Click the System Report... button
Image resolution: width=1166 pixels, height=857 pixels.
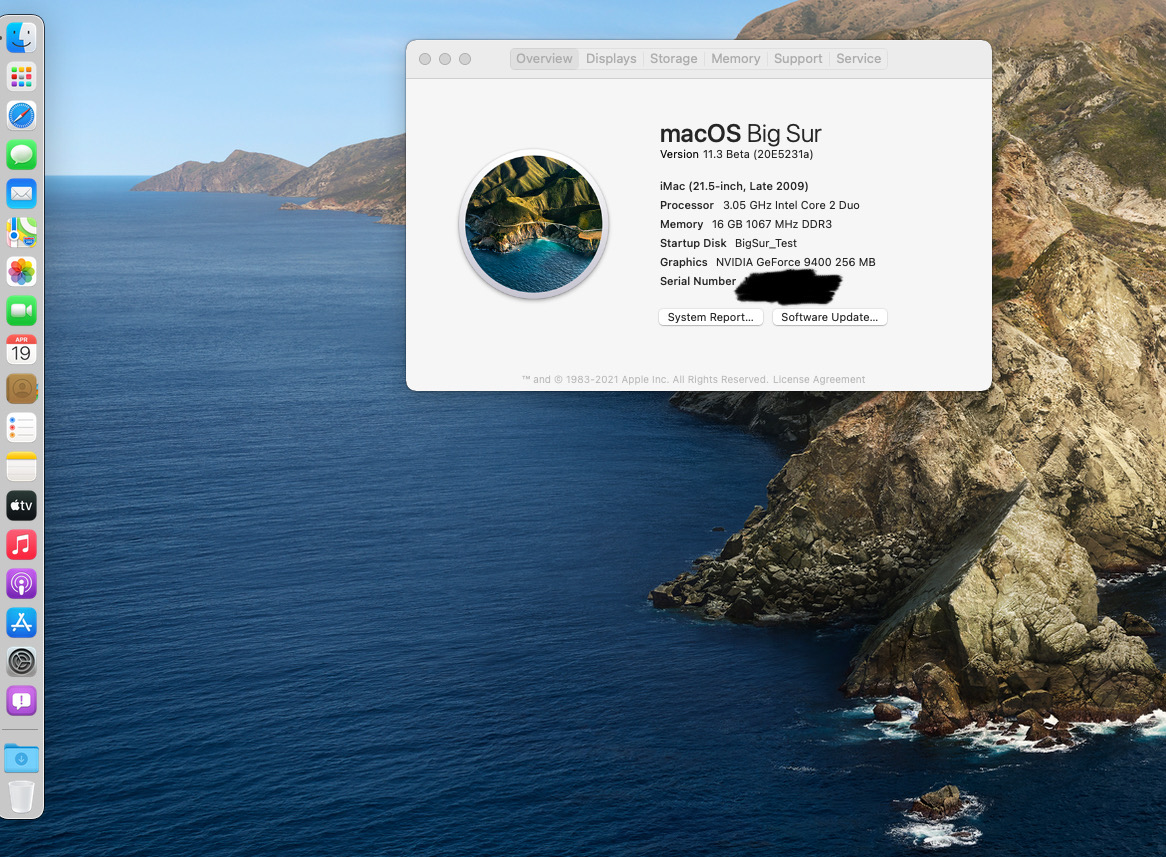click(x=711, y=317)
